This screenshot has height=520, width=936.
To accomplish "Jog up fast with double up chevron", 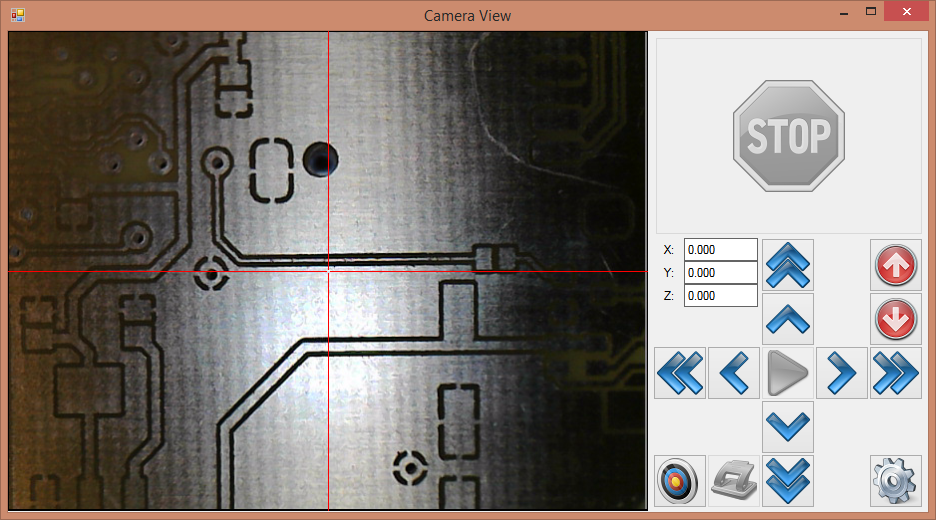I will click(788, 265).
